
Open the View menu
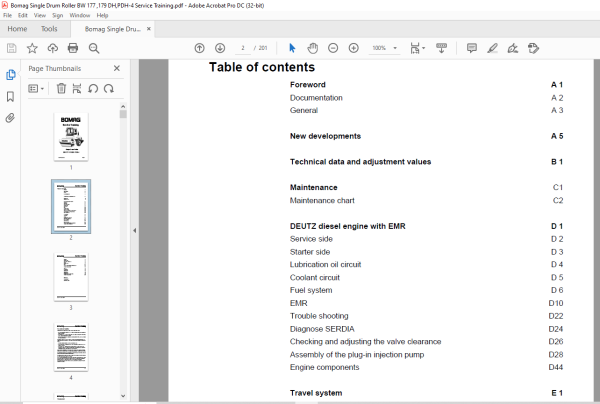tap(40, 15)
